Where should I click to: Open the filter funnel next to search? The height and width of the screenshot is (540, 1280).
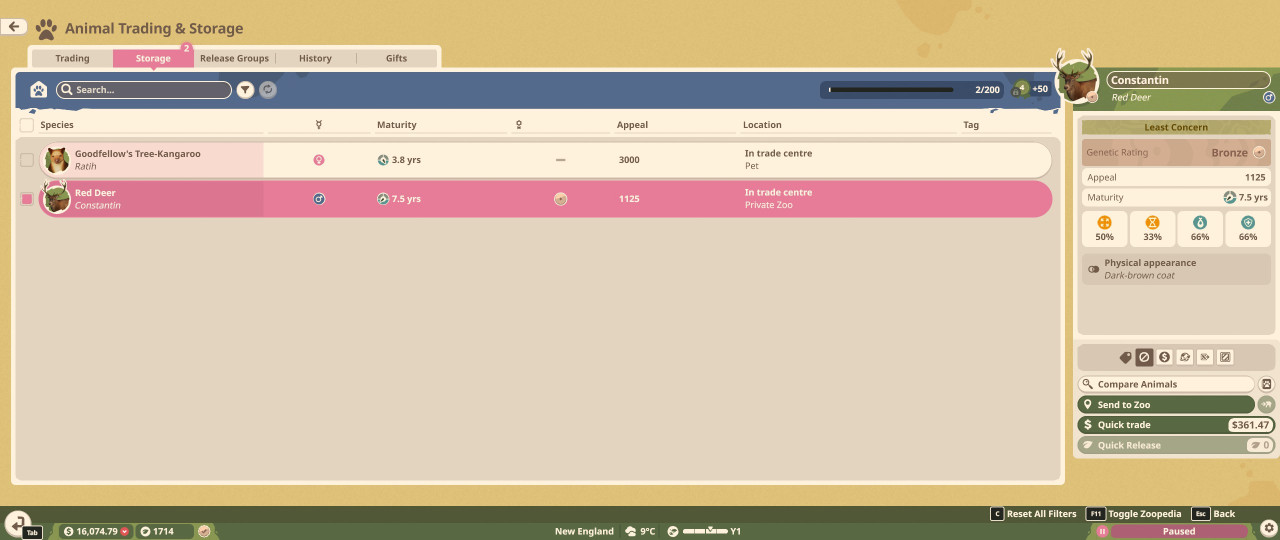(x=245, y=90)
